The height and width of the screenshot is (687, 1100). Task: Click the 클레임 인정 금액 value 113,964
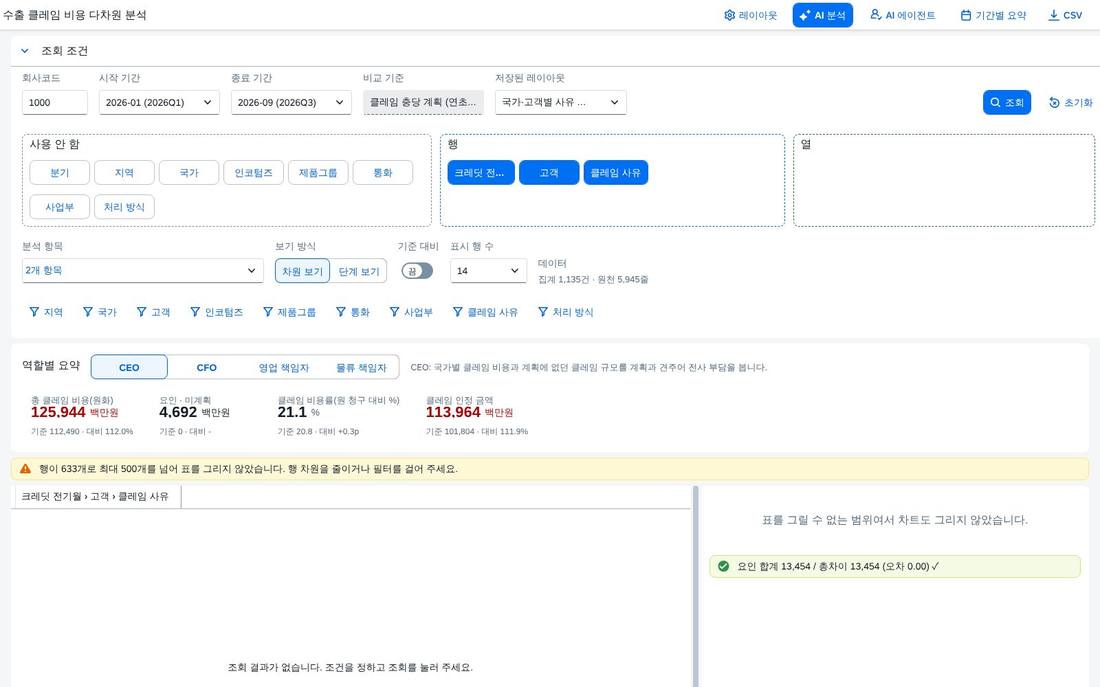(453, 412)
